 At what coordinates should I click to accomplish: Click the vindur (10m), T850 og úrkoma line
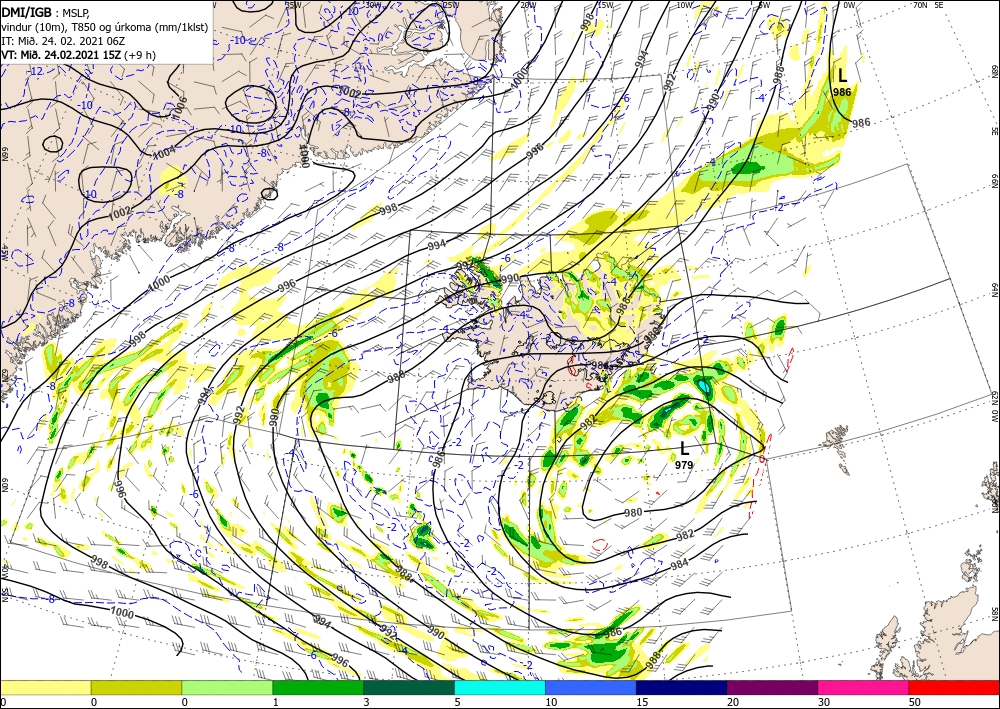pyautogui.click(x=105, y=27)
